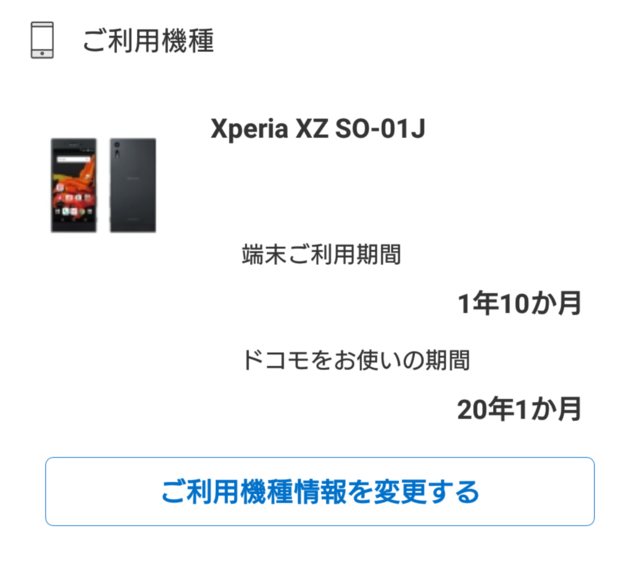The width and height of the screenshot is (640, 568).
Task: Click the camera lens on the rear phone image
Action: 117,145
